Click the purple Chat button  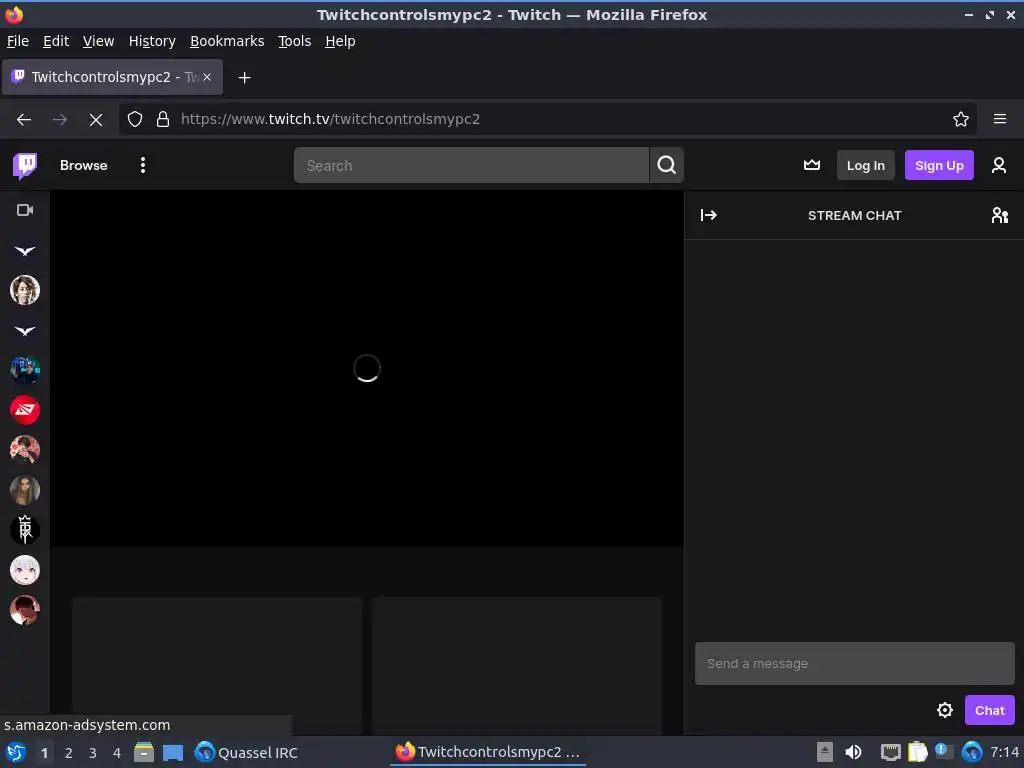[x=989, y=710]
